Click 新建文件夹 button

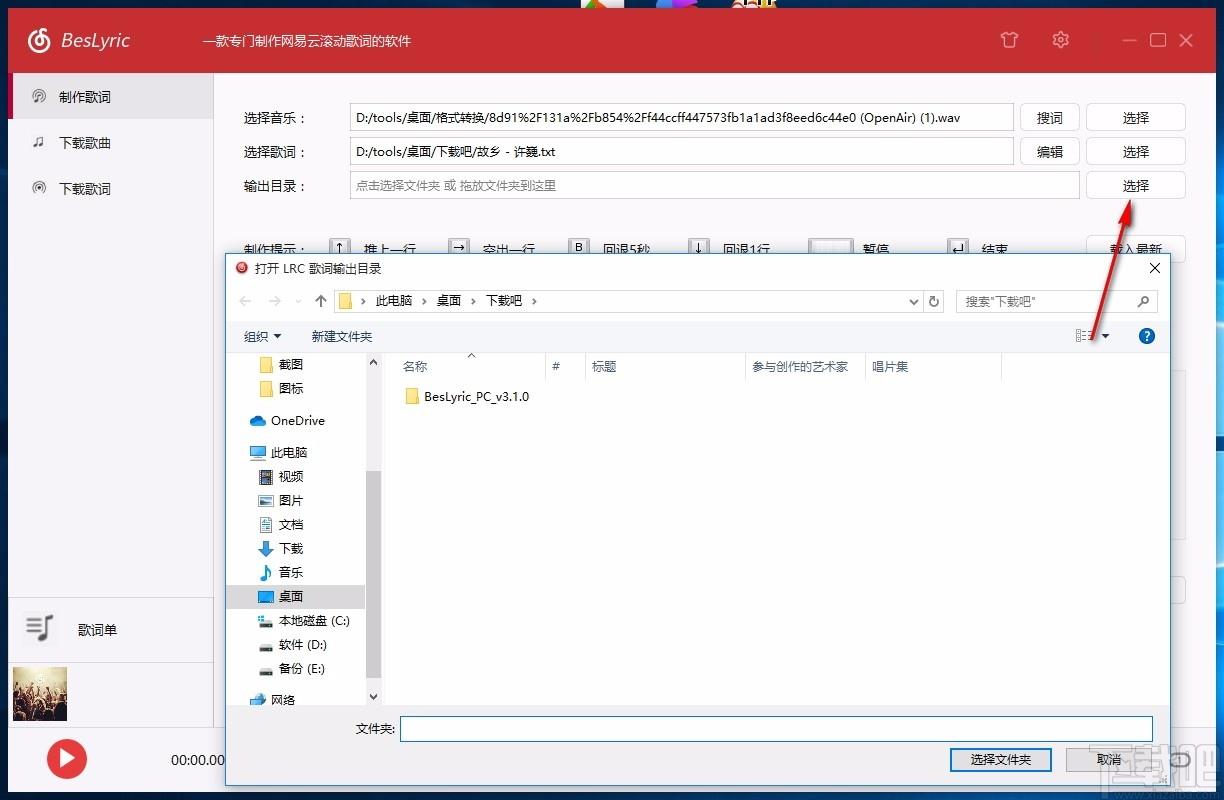tap(342, 336)
